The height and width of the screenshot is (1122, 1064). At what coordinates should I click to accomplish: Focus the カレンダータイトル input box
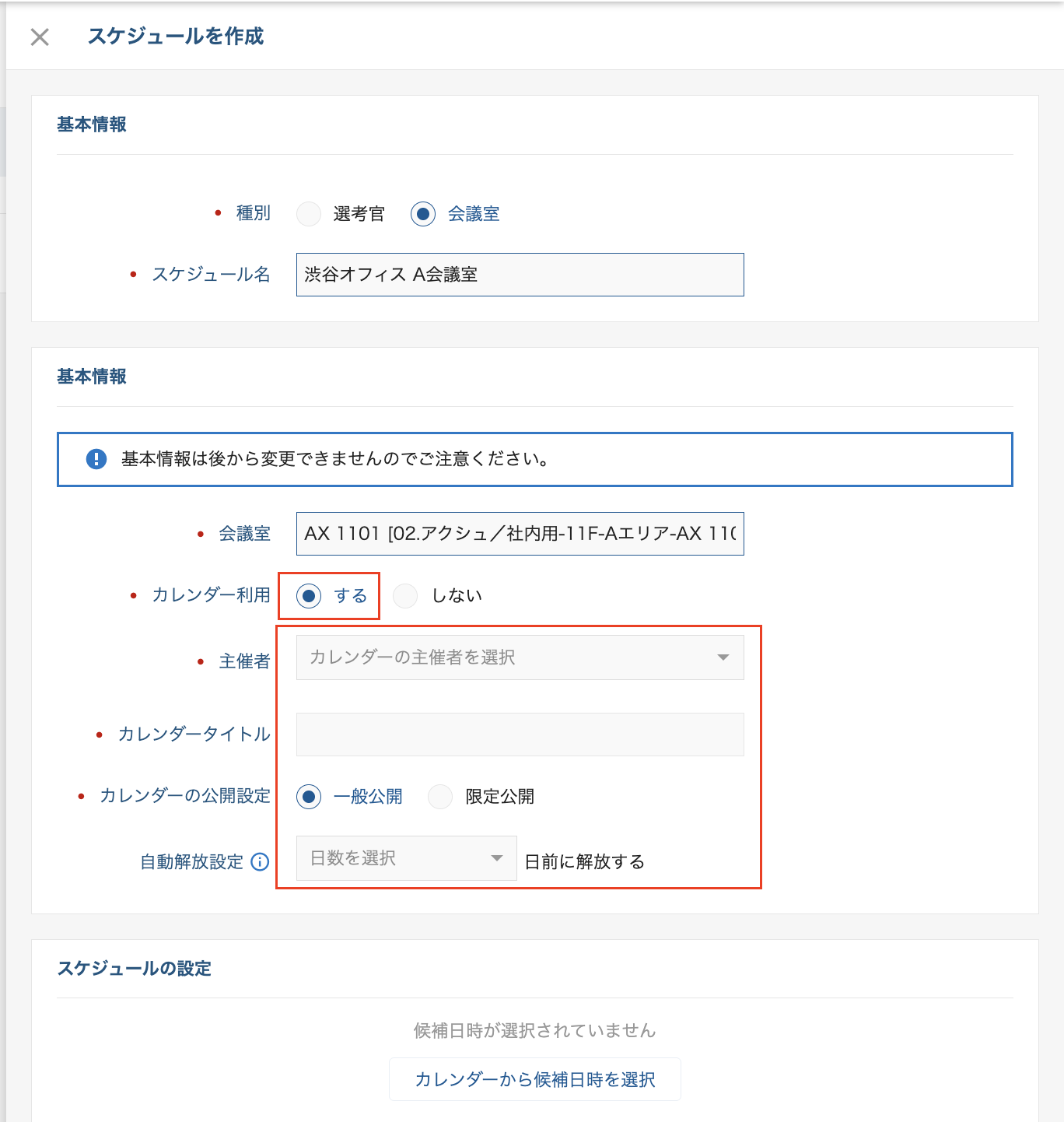(x=520, y=735)
